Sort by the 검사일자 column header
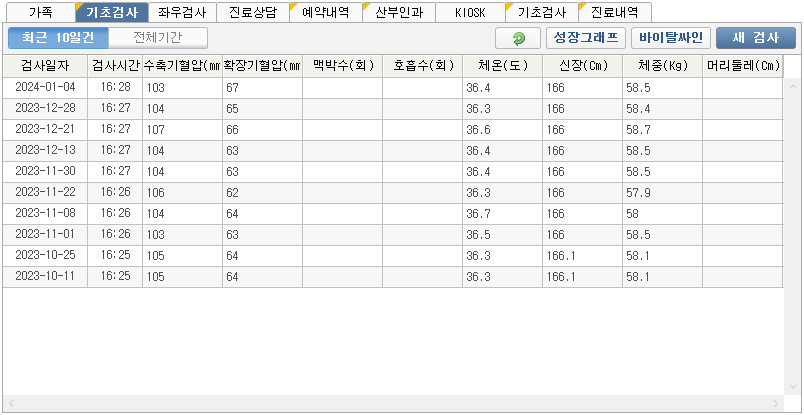The width and height of the screenshot is (804, 415). (45, 66)
